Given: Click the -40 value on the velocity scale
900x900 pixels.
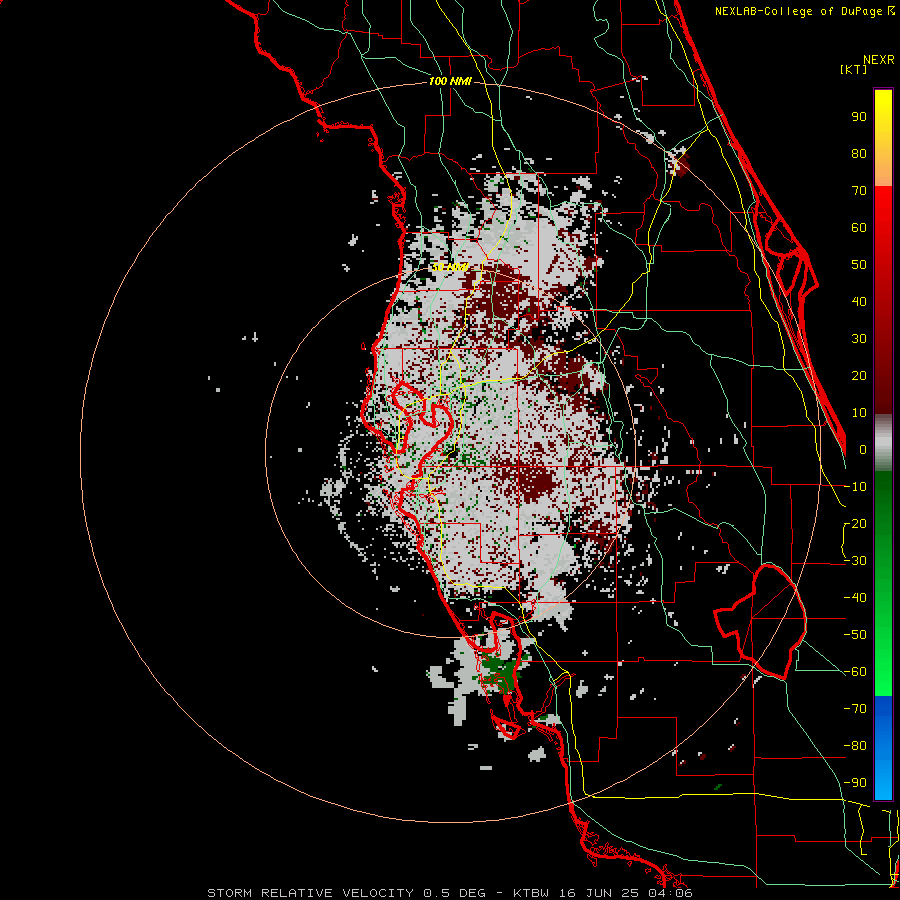Looking at the screenshot, I should point(855,598).
